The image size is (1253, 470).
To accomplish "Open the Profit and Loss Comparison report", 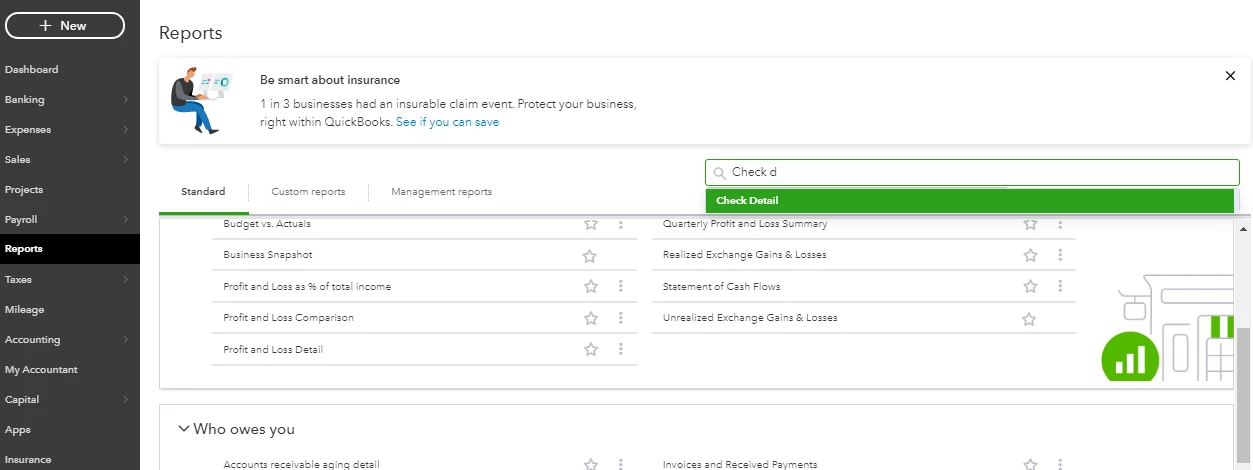I will 288,318.
